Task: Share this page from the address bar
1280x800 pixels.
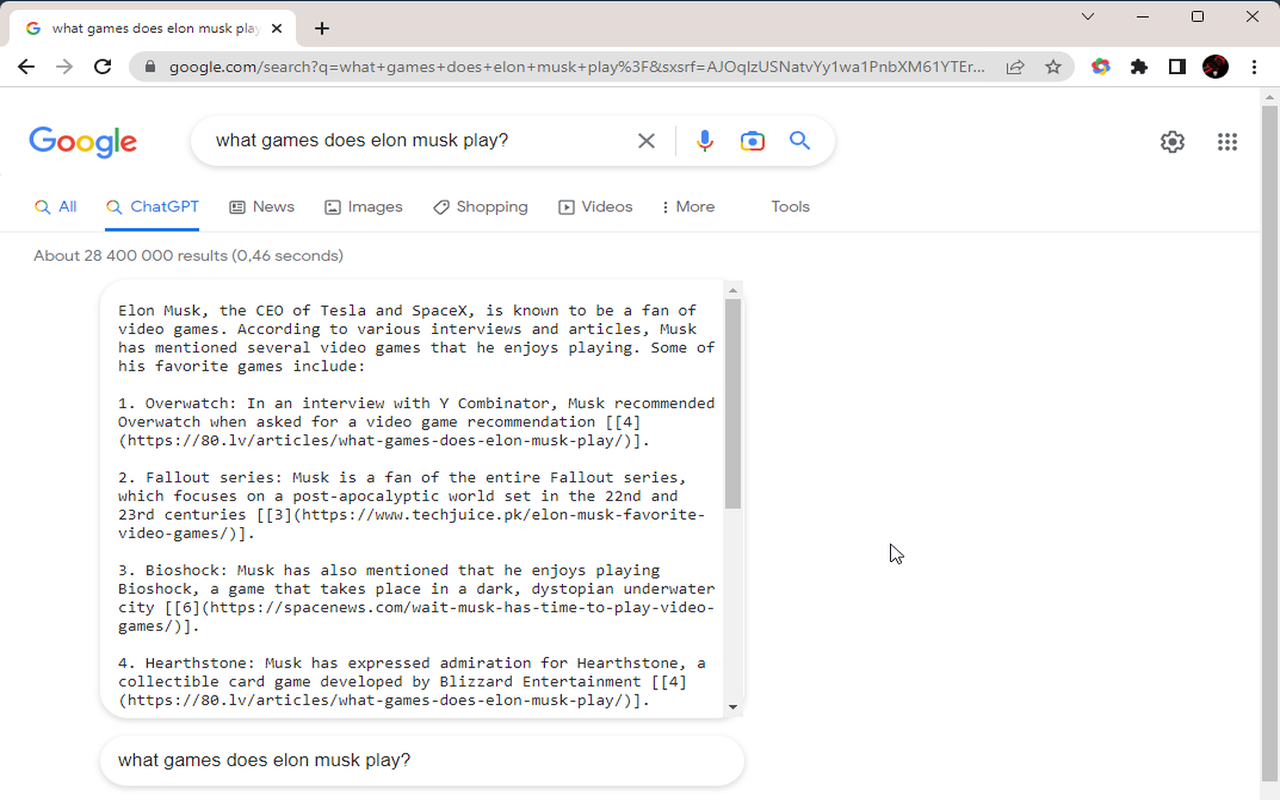Action: 1015,67
